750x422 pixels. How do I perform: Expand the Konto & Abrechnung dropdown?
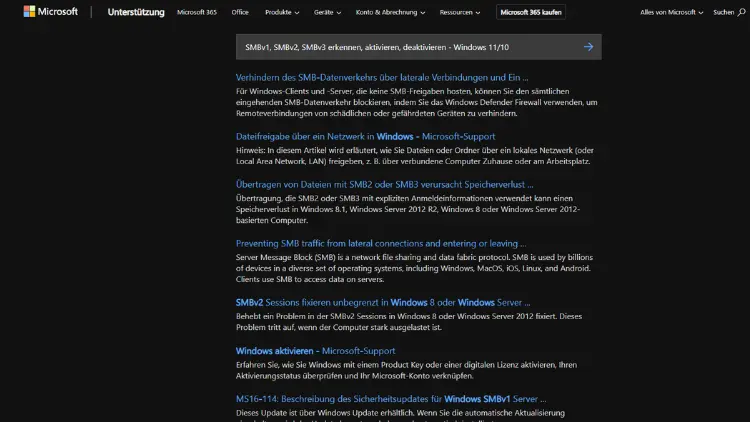[x=390, y=12]
